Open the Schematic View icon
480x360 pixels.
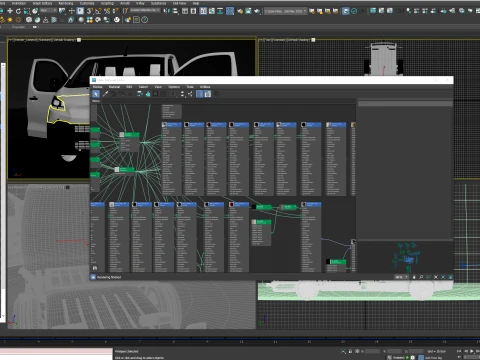pyautogui.click(x=220, y=11)
